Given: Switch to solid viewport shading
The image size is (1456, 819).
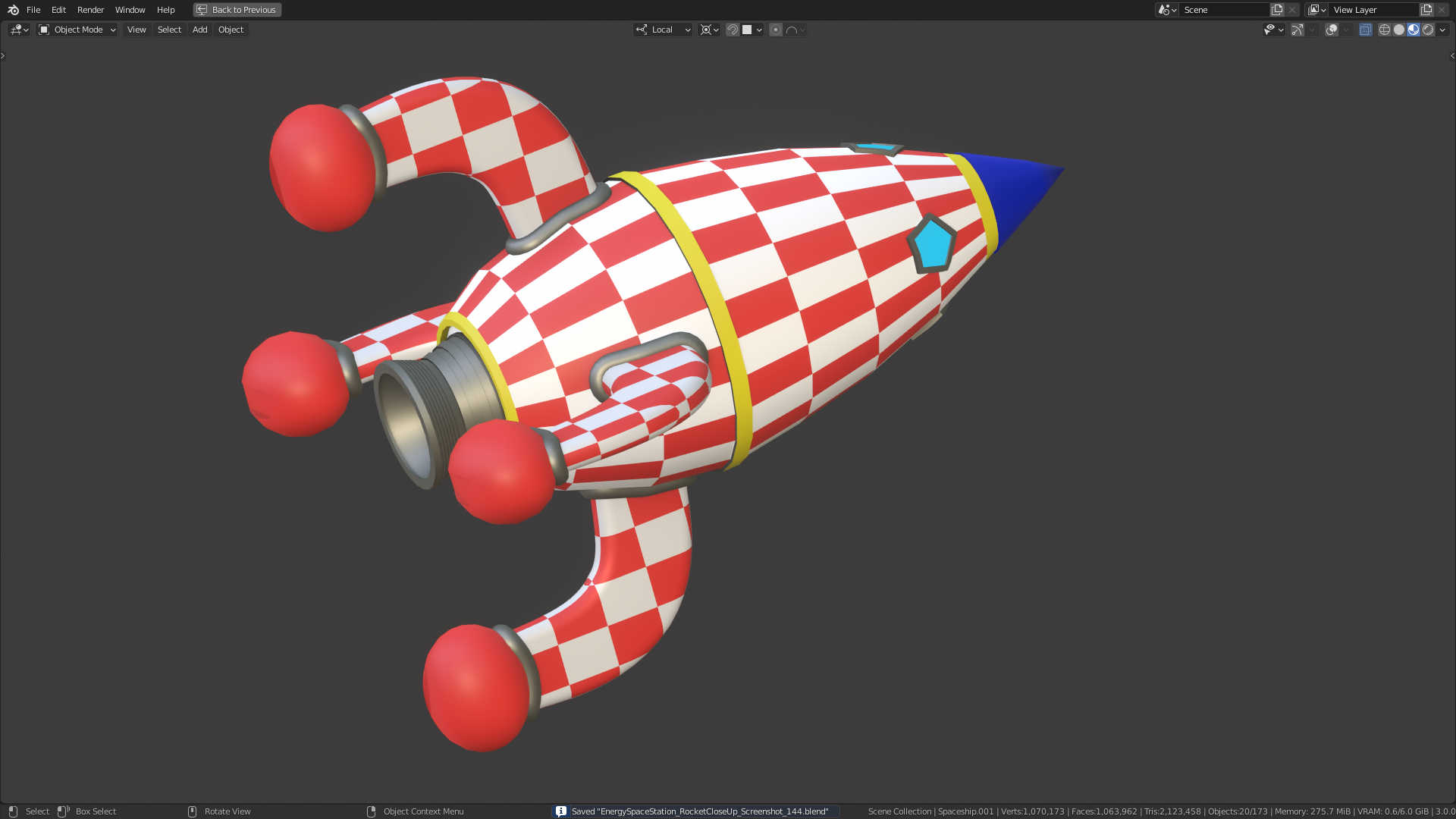Looking at the screenshot, I should (1399, 30).
